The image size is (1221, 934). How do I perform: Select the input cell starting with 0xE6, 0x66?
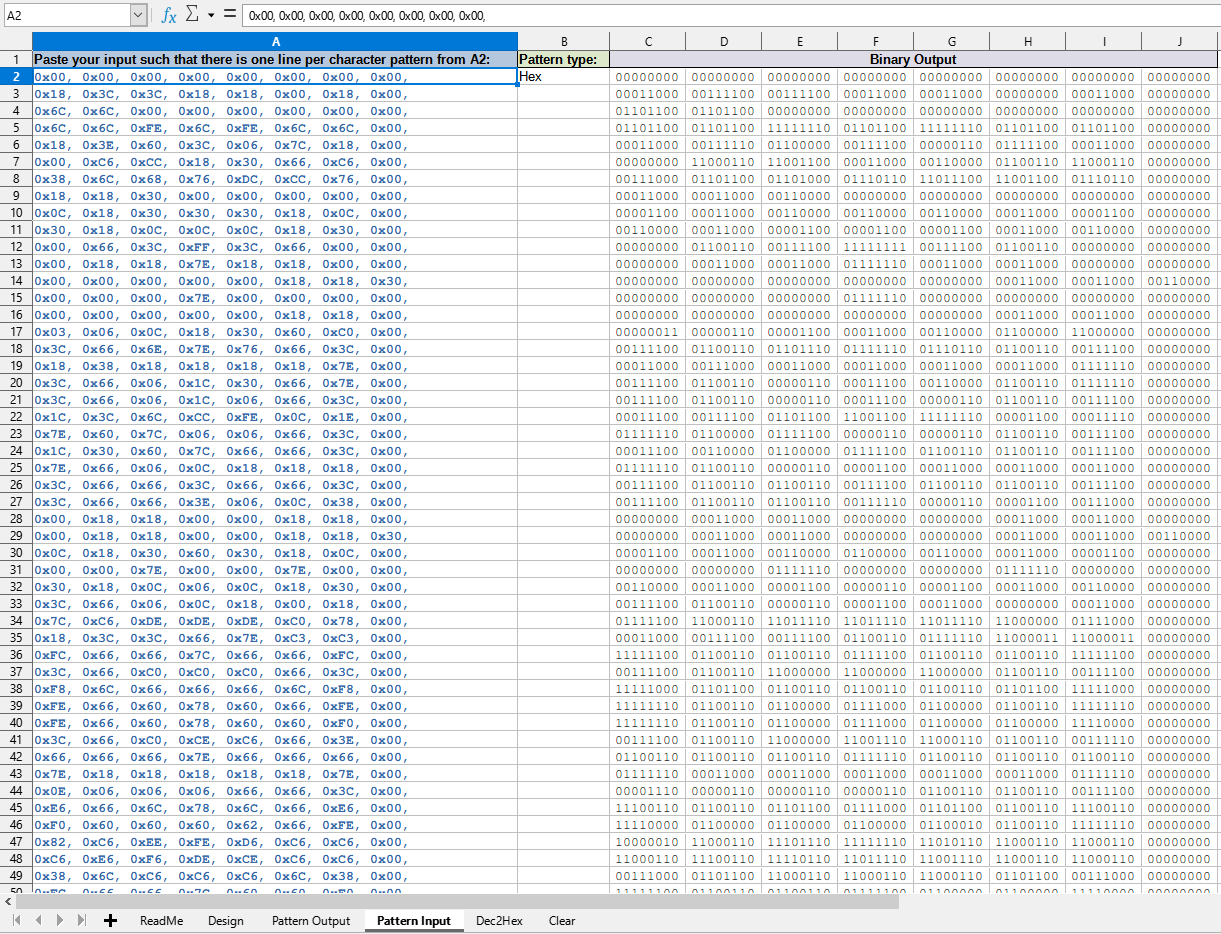(x=275, y=807)
